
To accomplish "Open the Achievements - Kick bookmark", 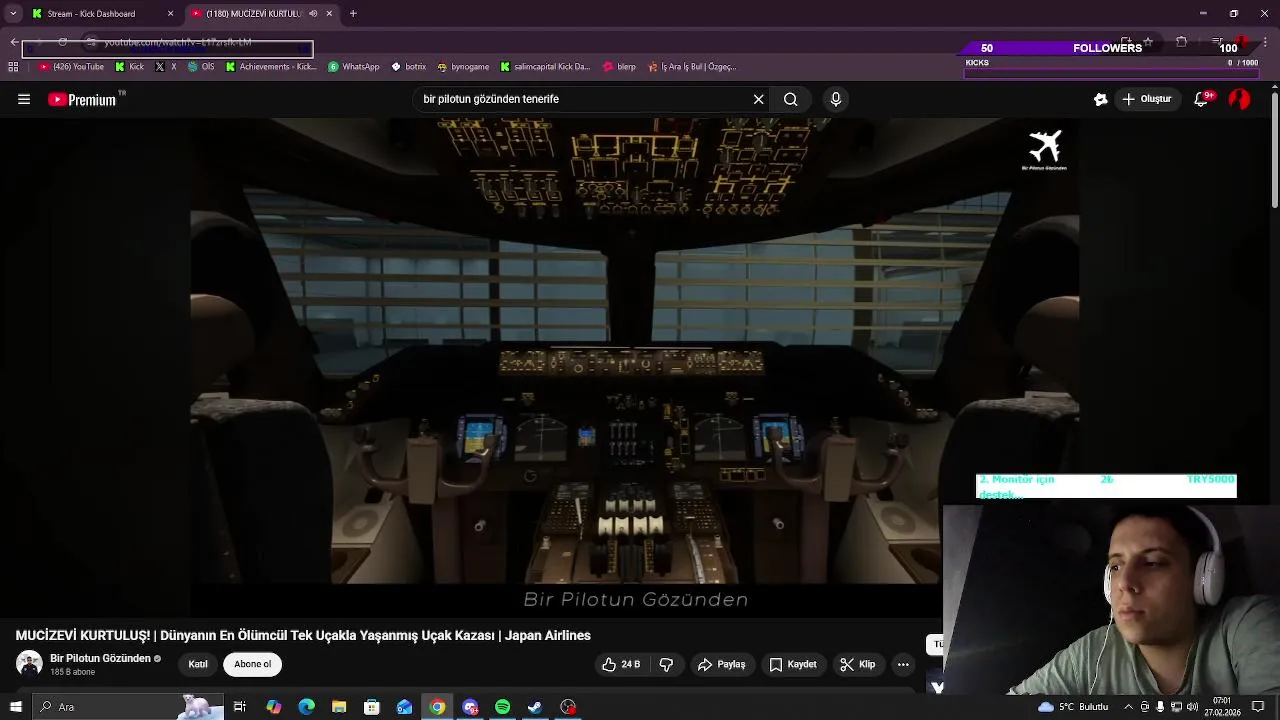I will tap(270, 67).
